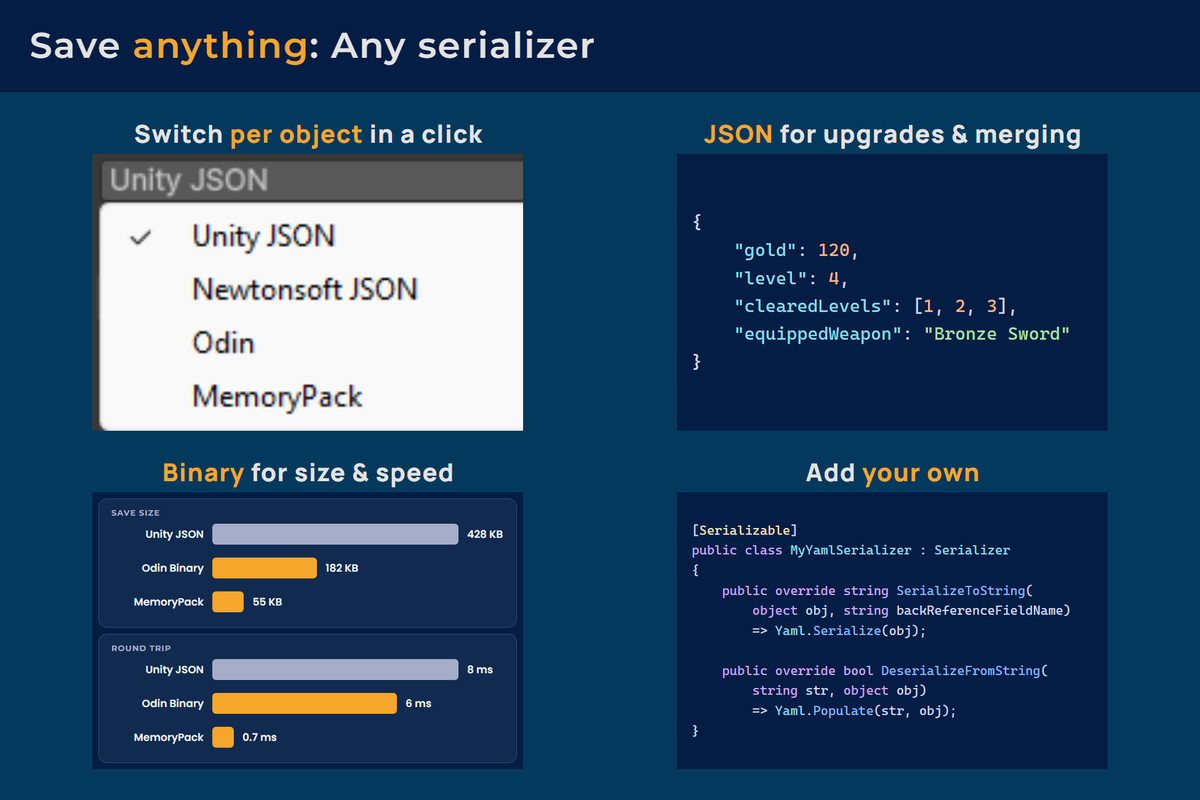Click the "Switch per object in a click" heading
1200x800 pixels.
pos(308,134)
